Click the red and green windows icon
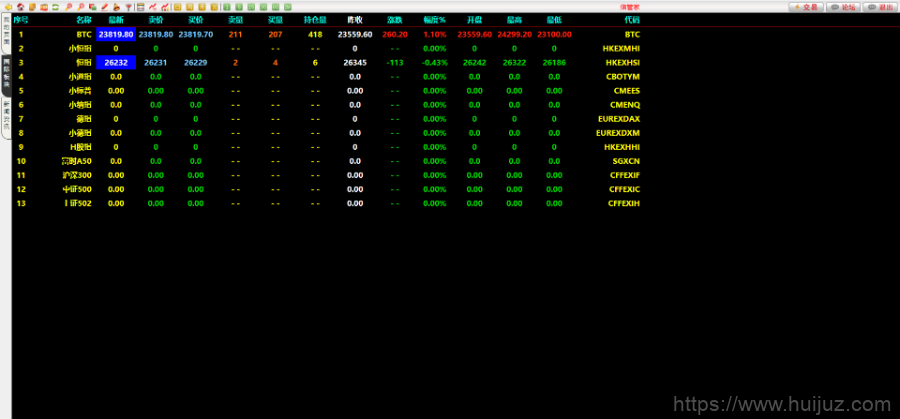The height and width of the screenshot is (419, 900). point(92,7)
